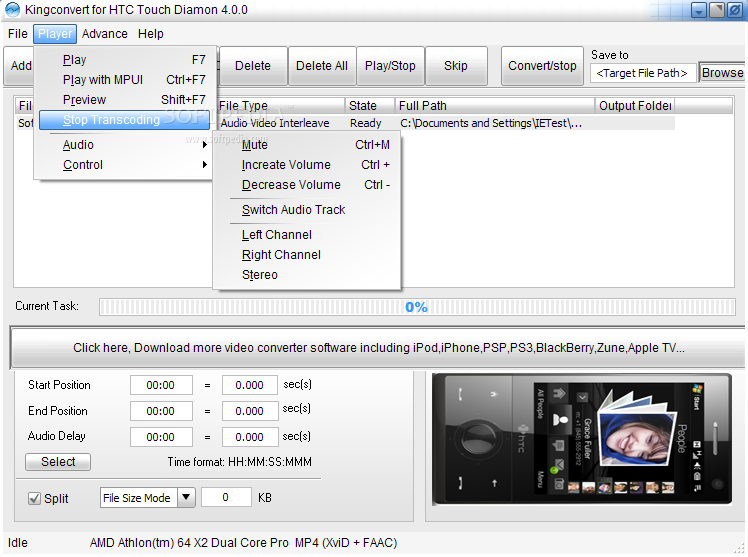Click the Idle status text

coord(18,543)
